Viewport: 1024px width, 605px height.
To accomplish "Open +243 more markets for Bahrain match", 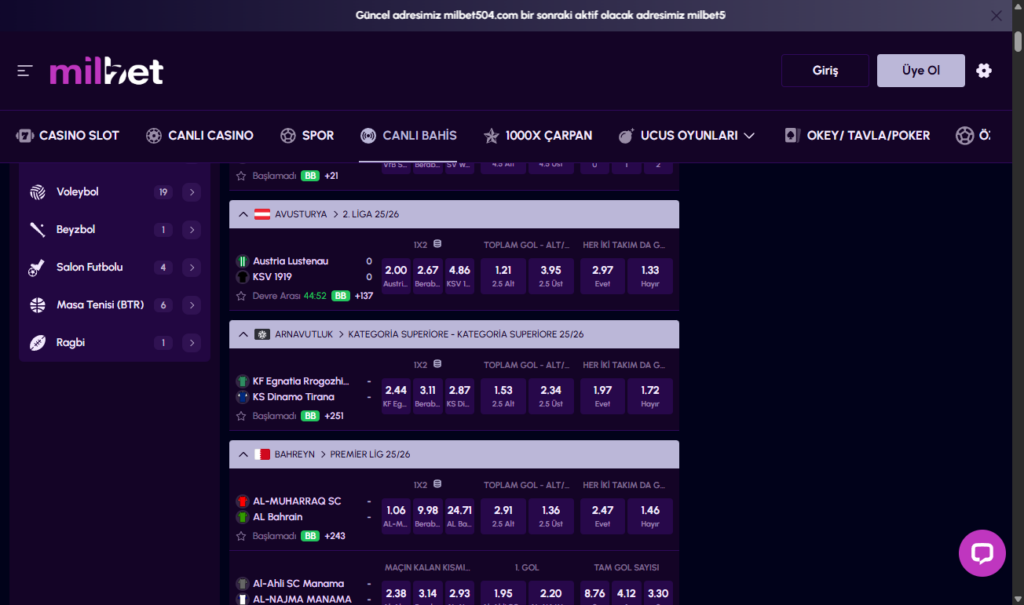I will (334, 536).
